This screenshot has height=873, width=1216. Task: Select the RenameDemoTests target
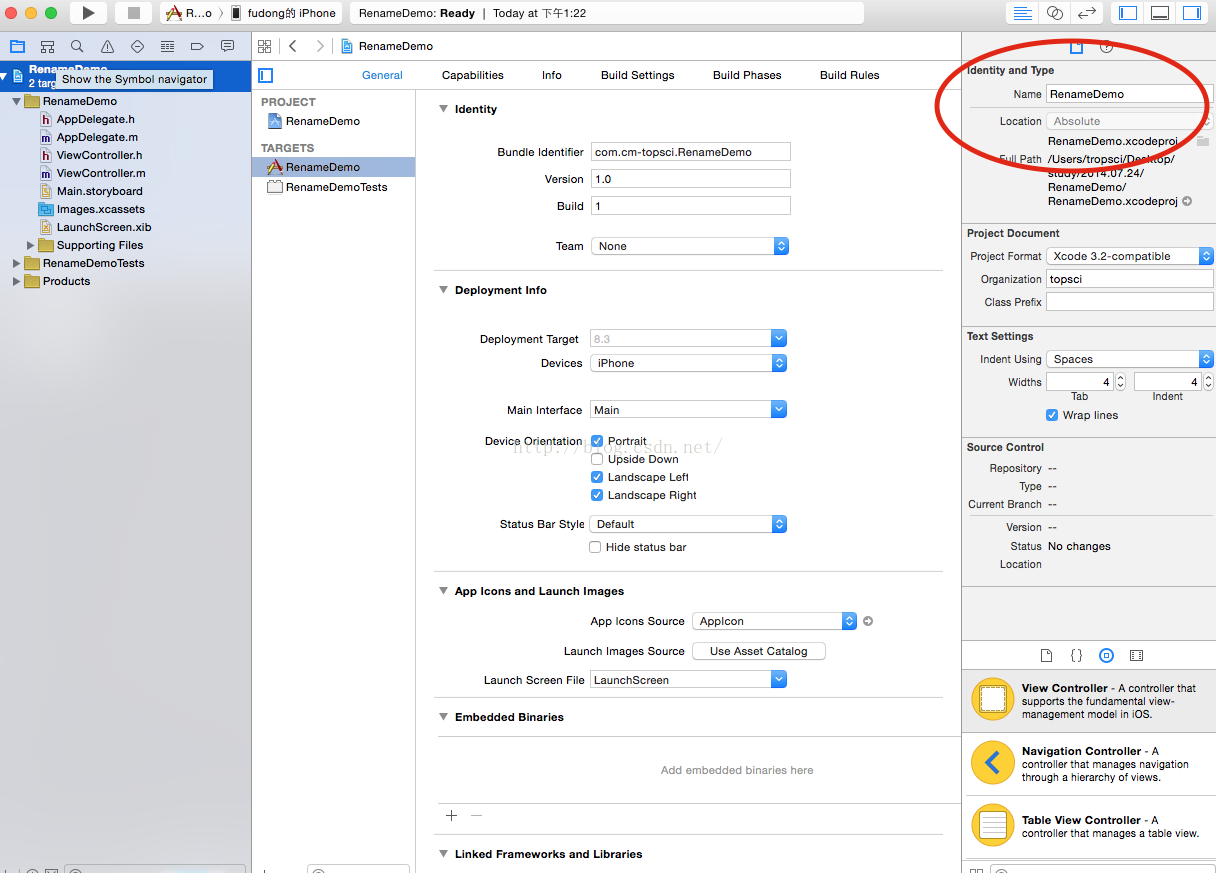pyautogui.click(x=333, y=187)
